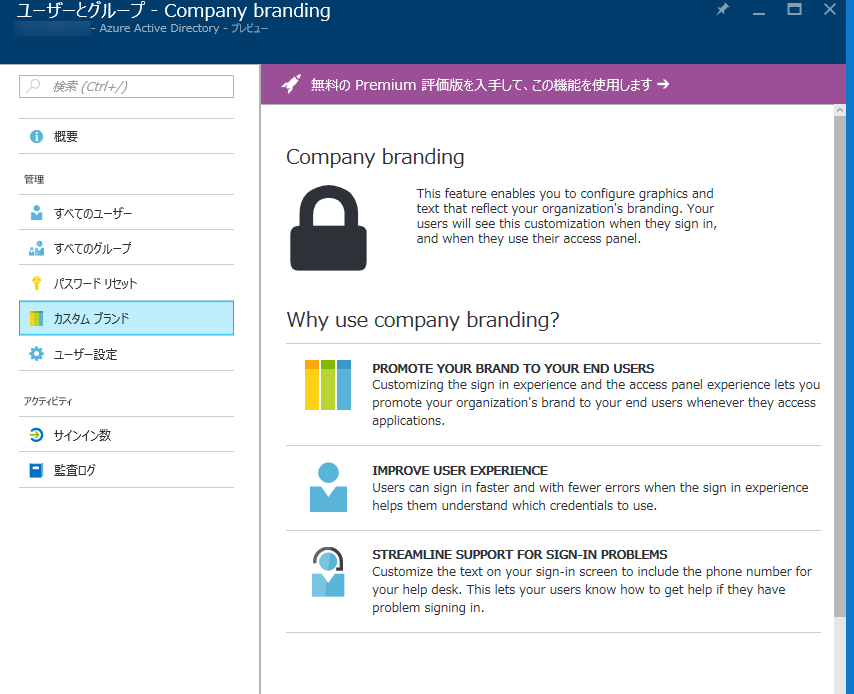The width and height of the screenshot is (854, 694).
Task: Focus the 検索 (Ctrl+/) search box
Action: 126,86
